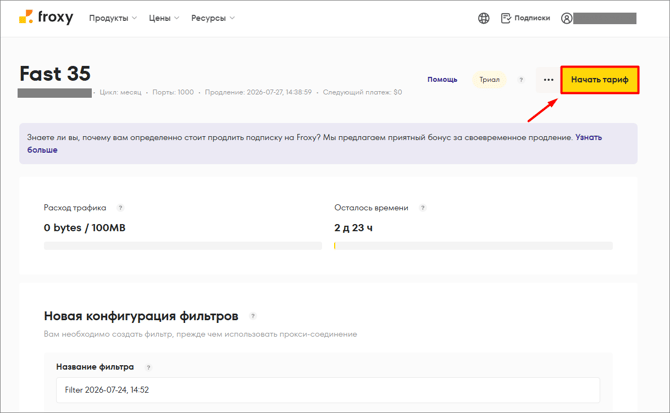Expand the Ресурсы menu
Image resolution: width=670 pixels, height=413 pixels.
coord(213,18)
